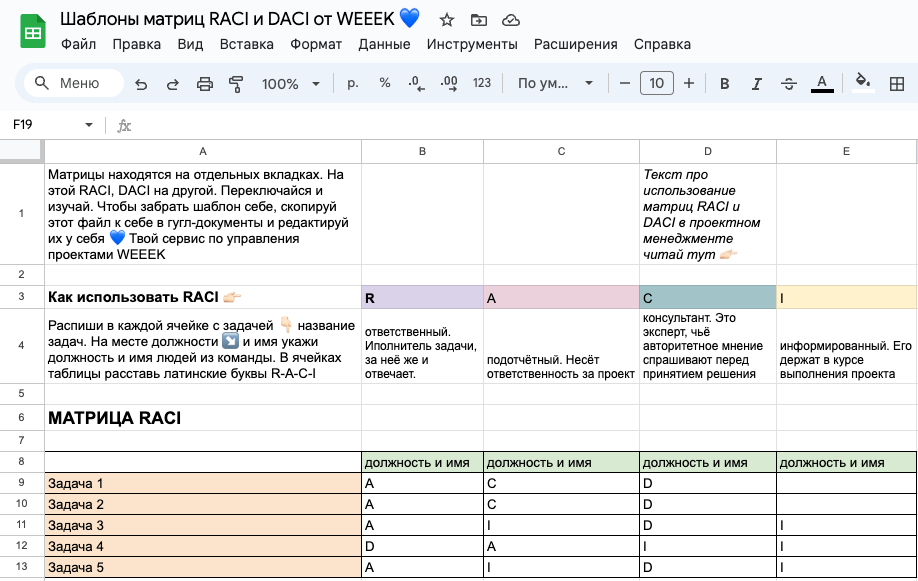Click the move to folder icon
Viewport: 918px width, 581px height.
[x=479, y=20]
